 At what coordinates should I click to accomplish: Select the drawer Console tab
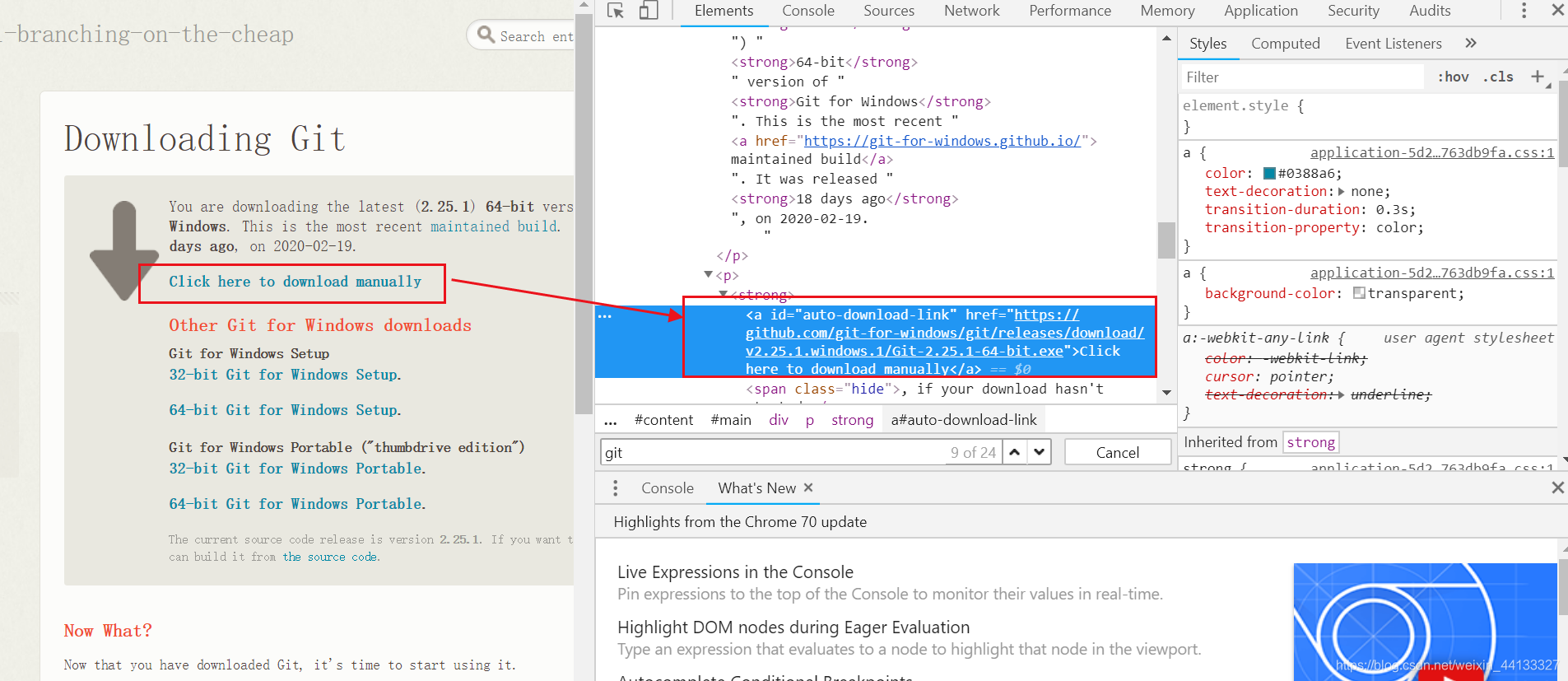tap(668, 488)
